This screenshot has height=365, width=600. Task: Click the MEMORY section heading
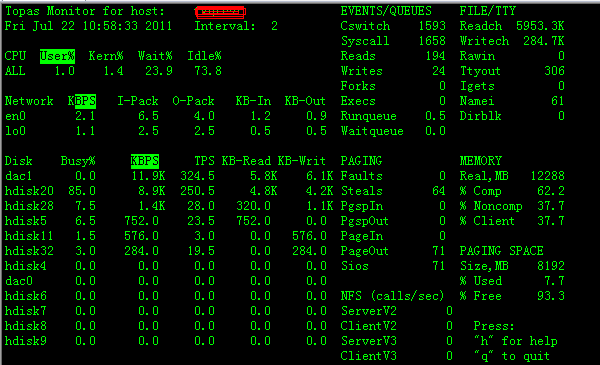click(x=481, y=161)
